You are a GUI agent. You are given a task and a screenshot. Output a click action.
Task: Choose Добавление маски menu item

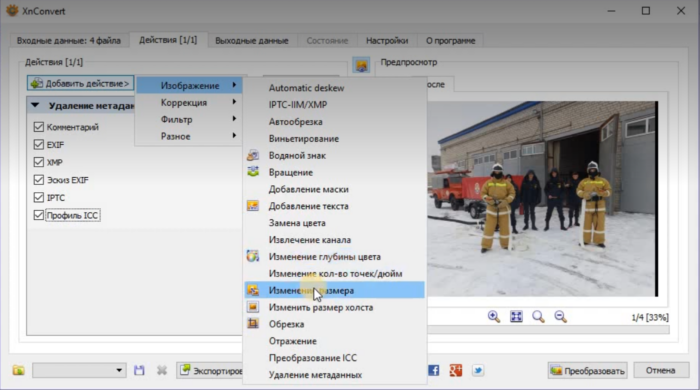(x=334, y=189)
